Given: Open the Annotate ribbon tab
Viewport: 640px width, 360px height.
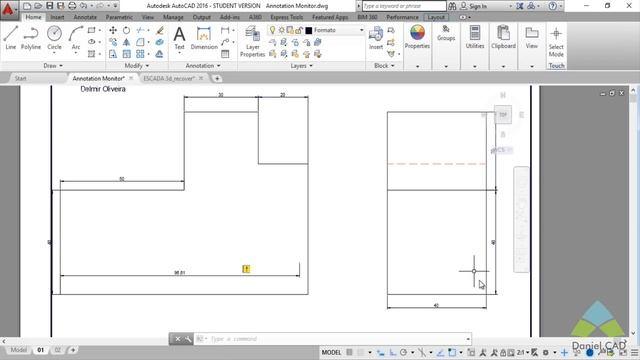Looking at the screenshot, I should click(x=85, y=17).
